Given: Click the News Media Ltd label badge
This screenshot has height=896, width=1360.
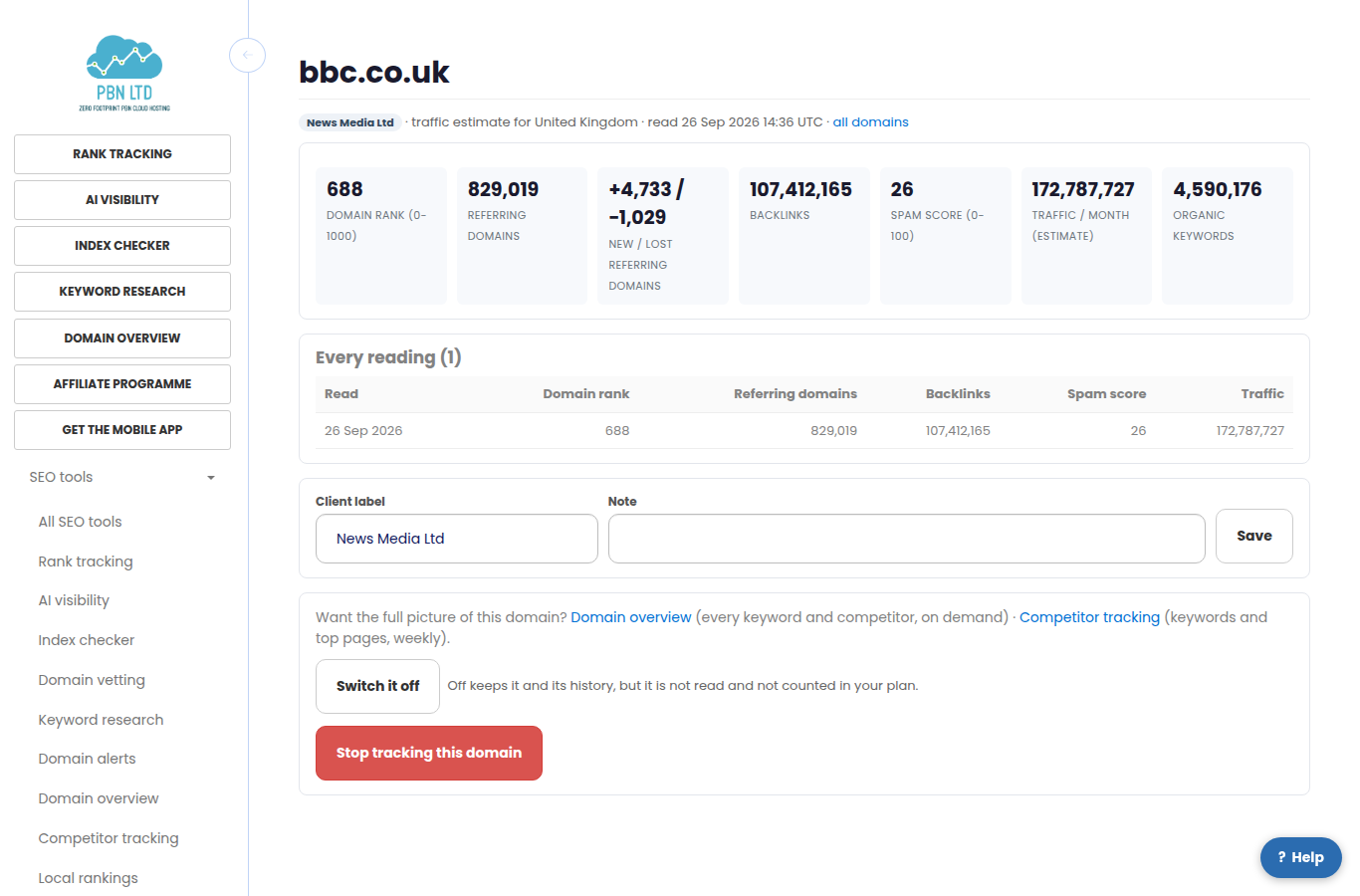Looking at the screenshot, I should pos(350,122).
